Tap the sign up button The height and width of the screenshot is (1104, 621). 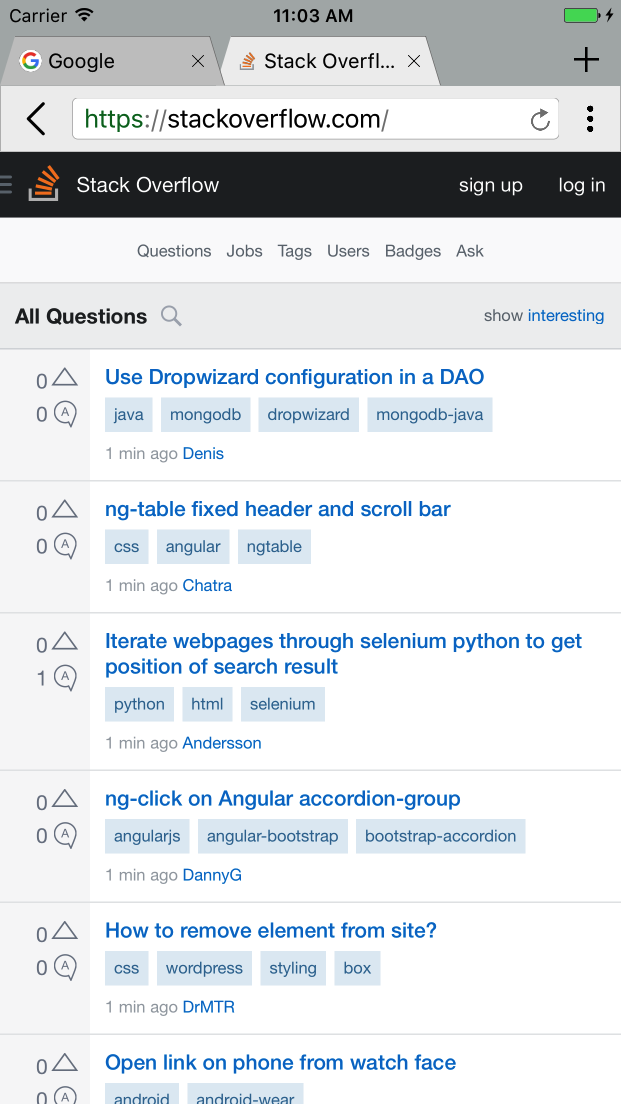tap(490, 185)
